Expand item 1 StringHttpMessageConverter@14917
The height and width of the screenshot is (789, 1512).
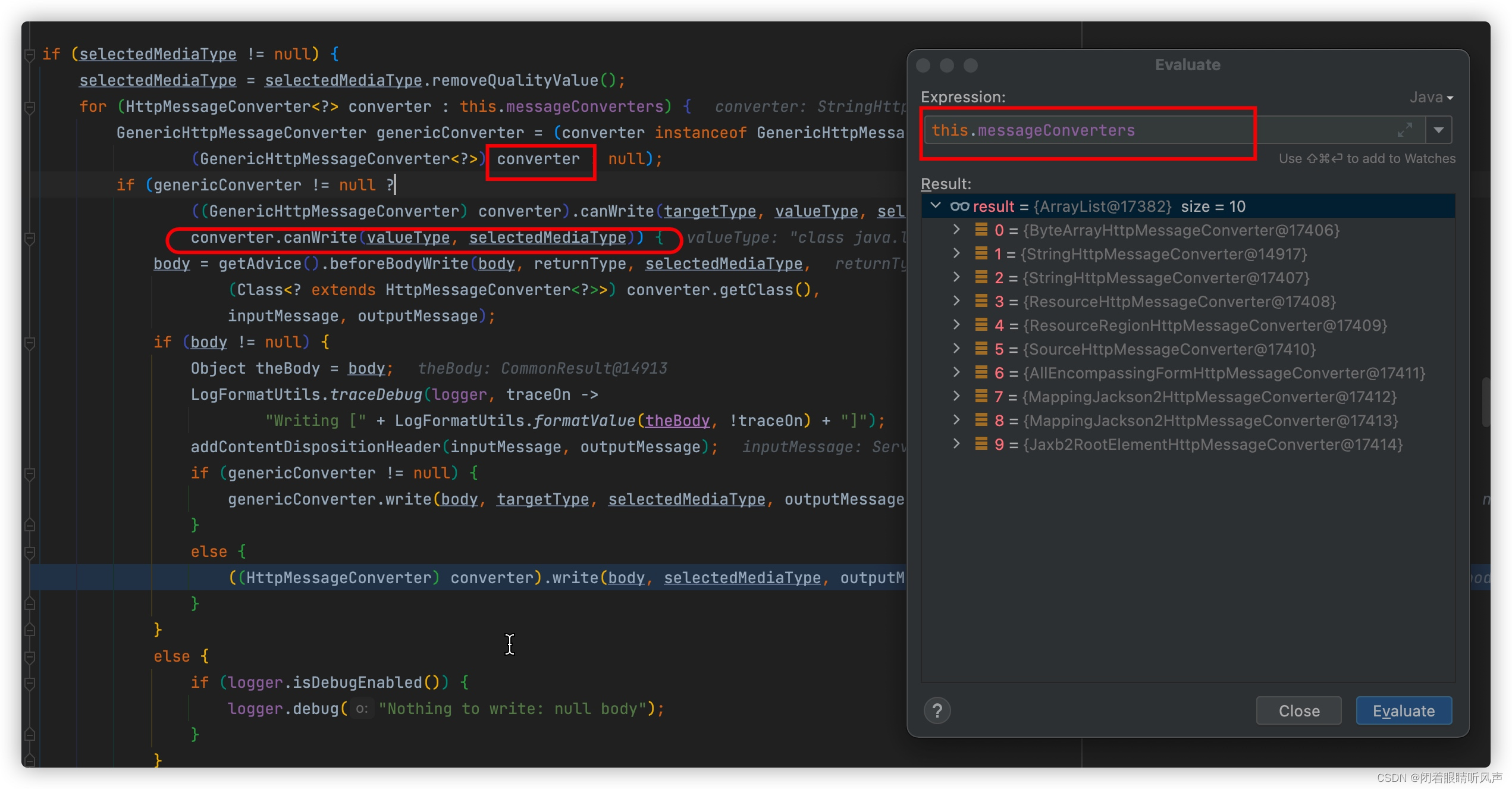pyautogui.click(x=956, y=253)
